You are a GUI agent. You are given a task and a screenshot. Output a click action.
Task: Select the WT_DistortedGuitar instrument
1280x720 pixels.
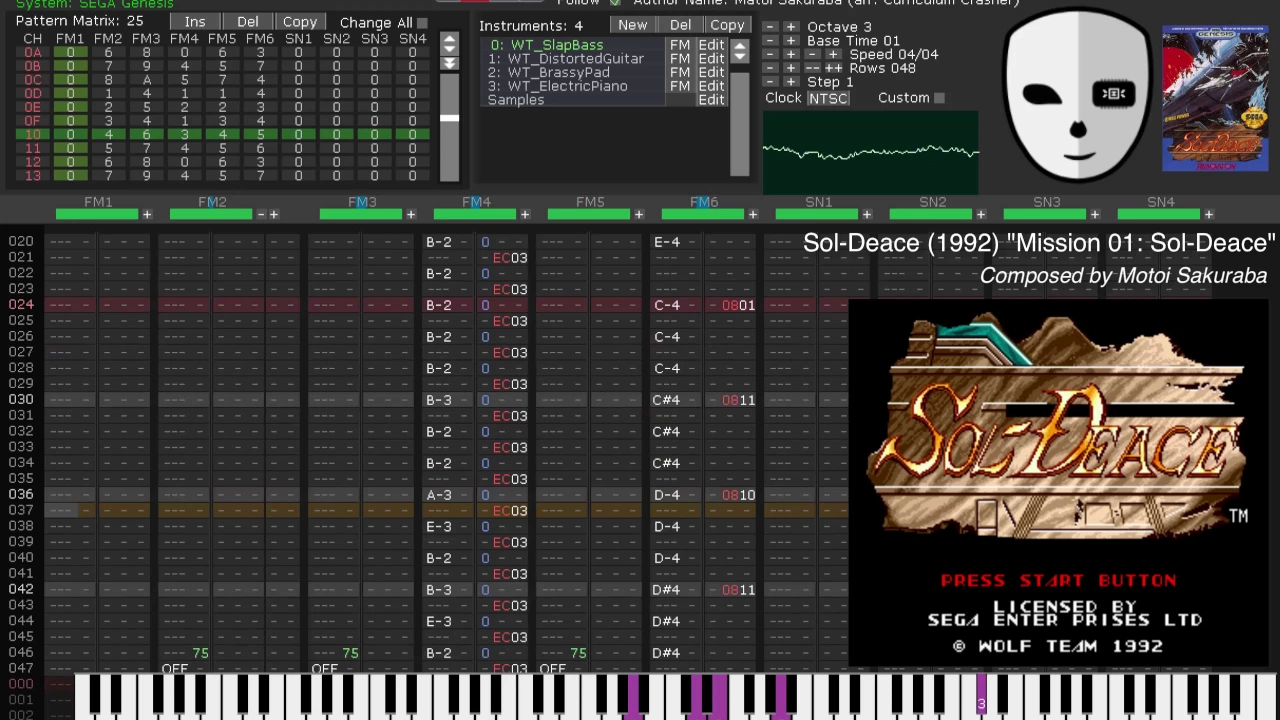(573, 59)
